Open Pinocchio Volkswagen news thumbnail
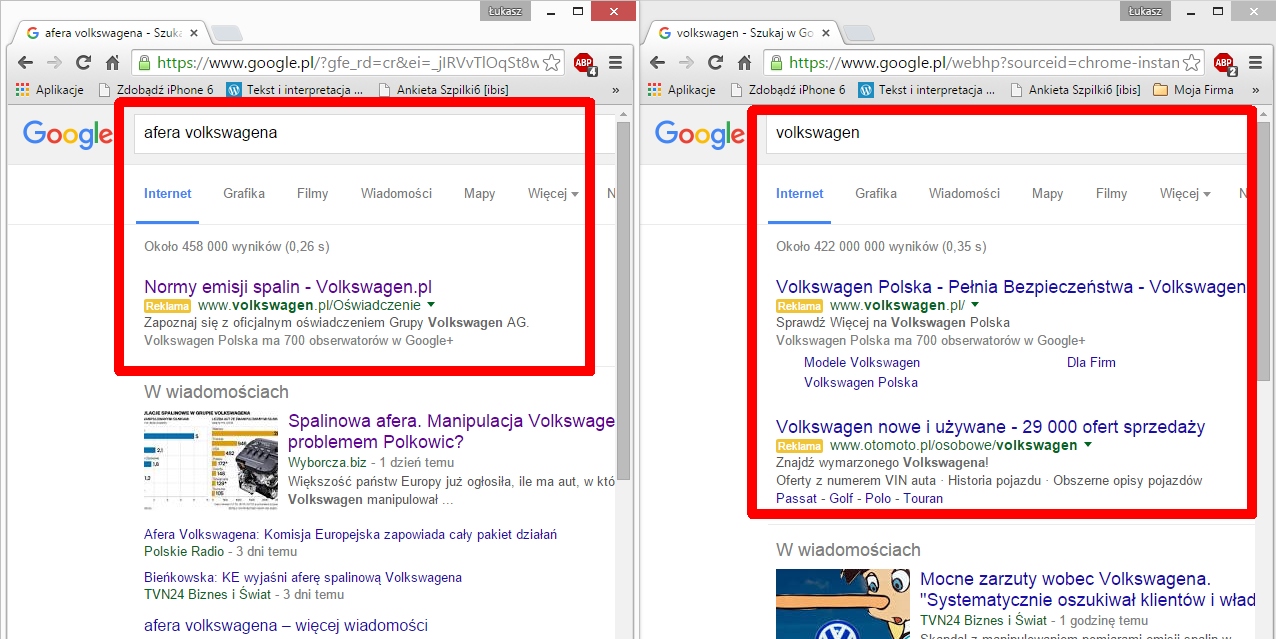1276x639 pixels. (x=844, y=604)
